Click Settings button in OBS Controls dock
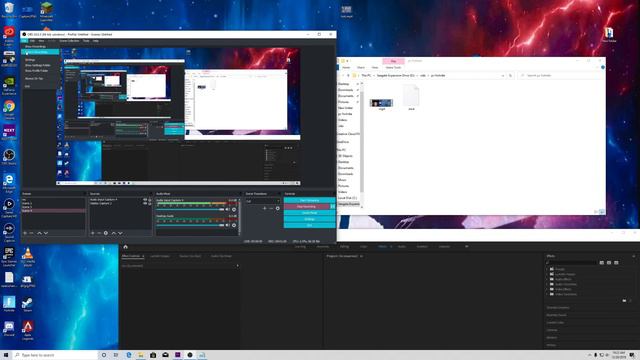640x360 pixels. click(309, 219)
